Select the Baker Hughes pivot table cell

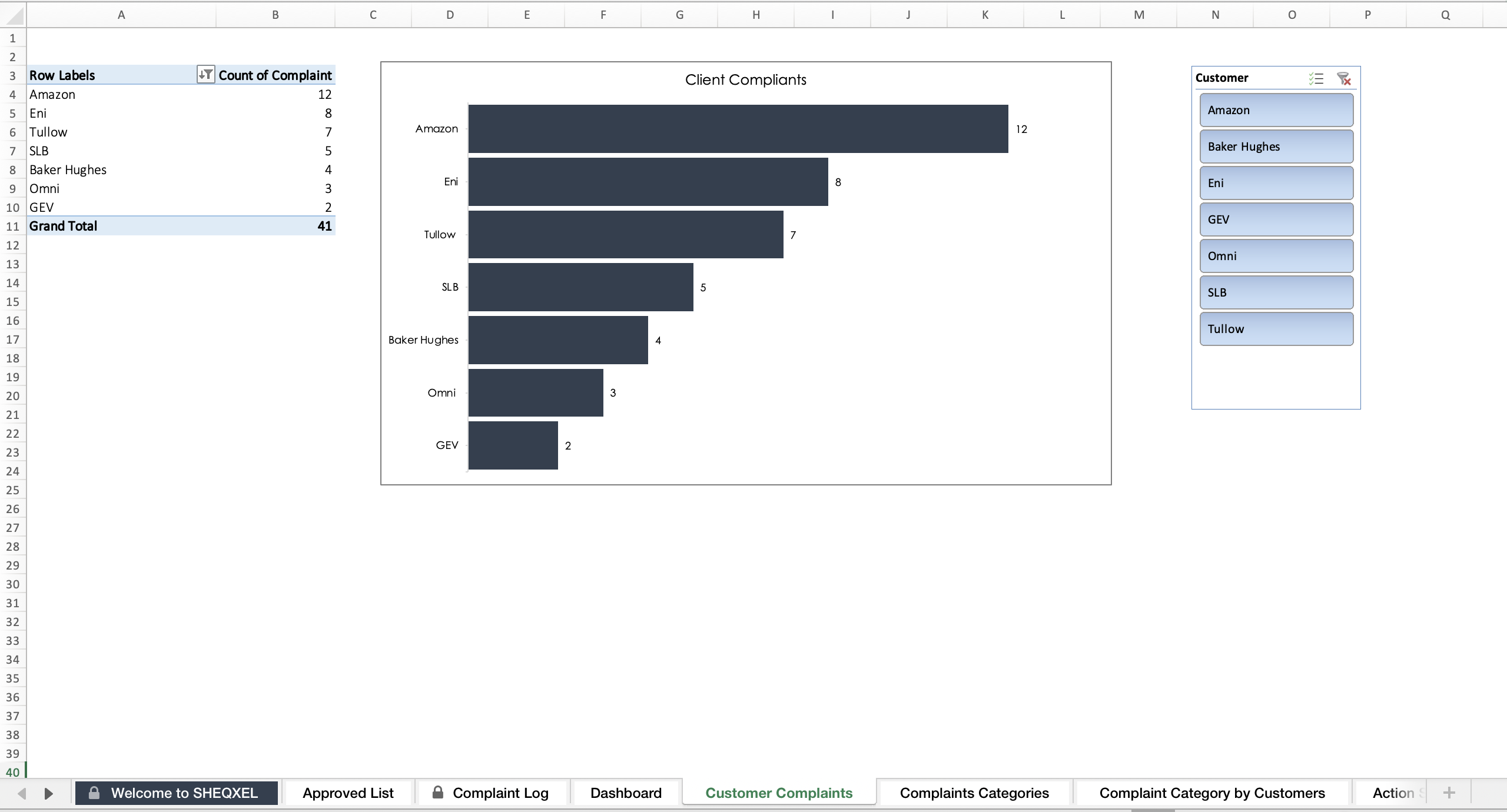pyautogui.click(x=121, y=169)
